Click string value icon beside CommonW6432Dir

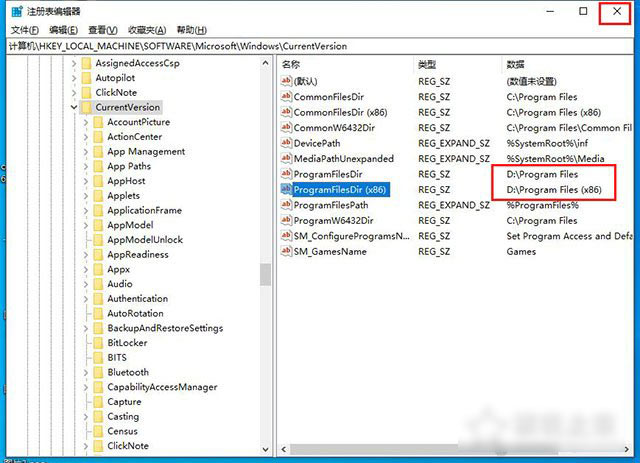click(x=286, y=128)
